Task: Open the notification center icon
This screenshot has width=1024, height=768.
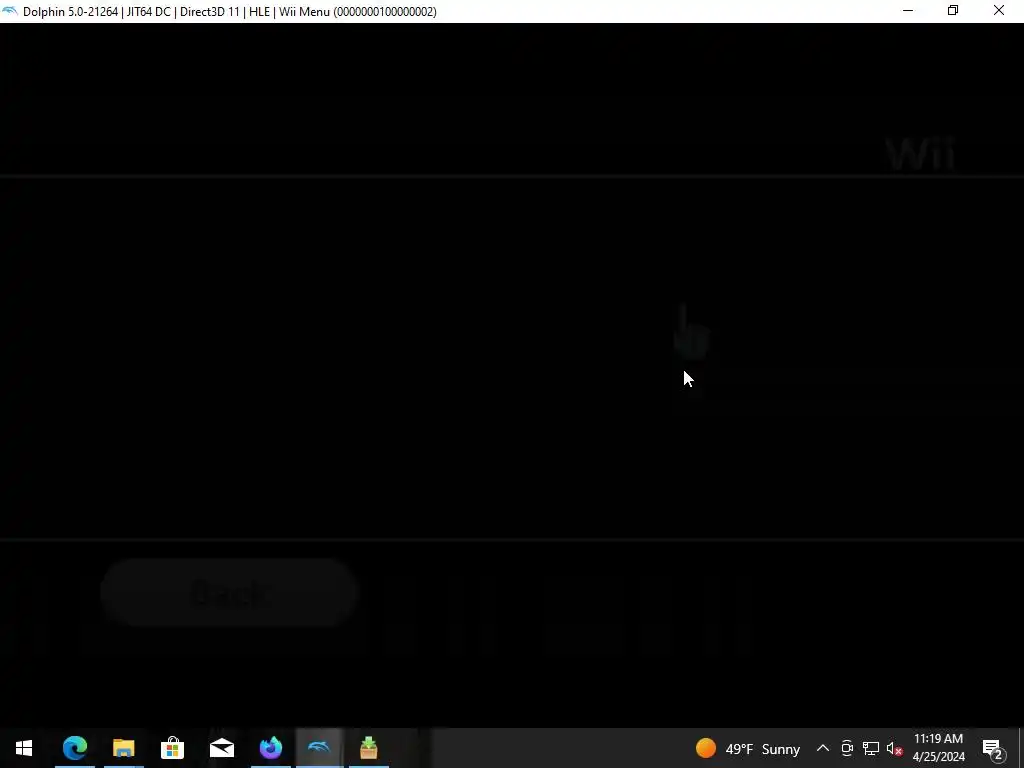Action: pos(993,748)
